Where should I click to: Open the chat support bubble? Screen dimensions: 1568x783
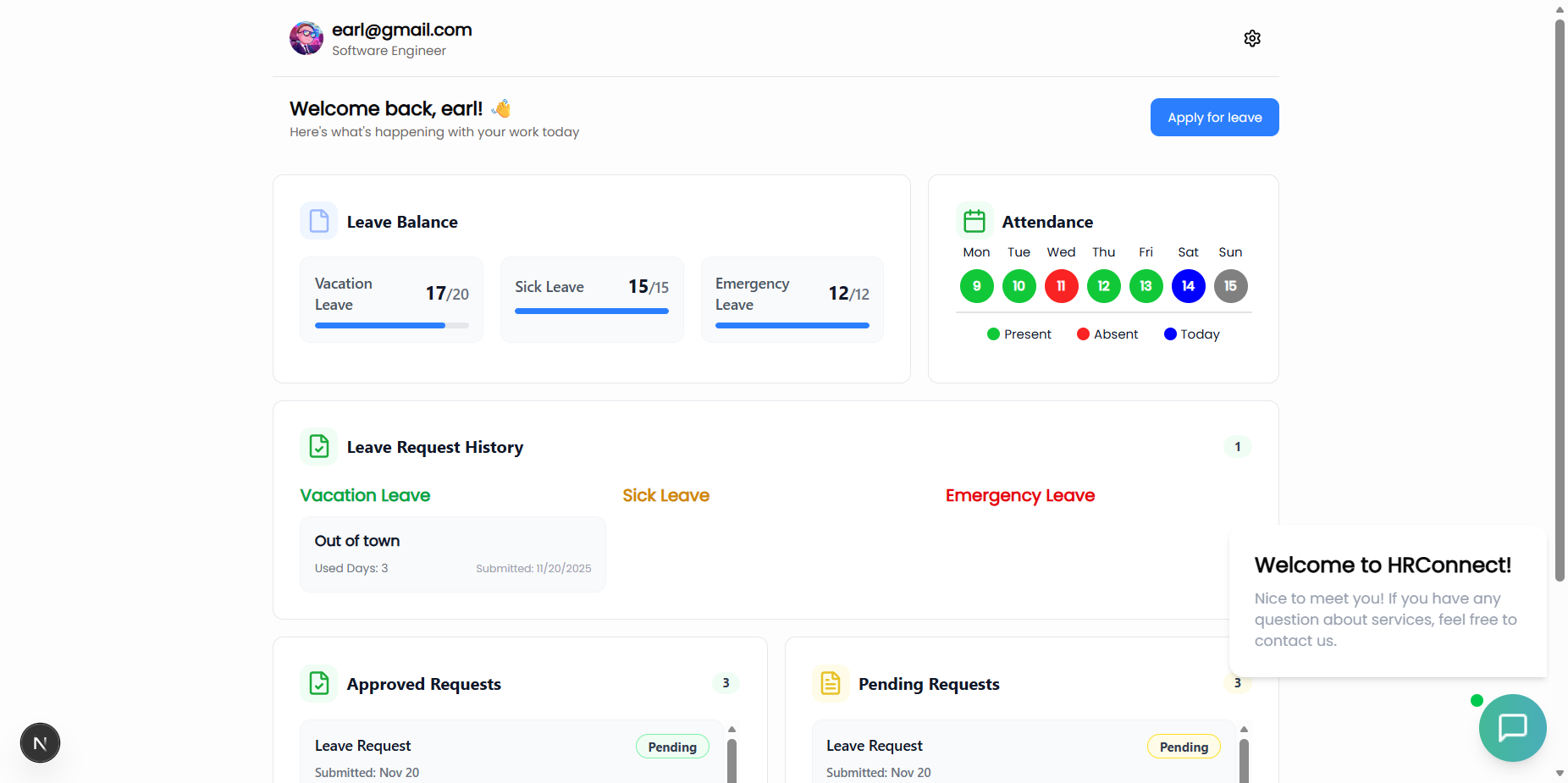[1512, 727]
